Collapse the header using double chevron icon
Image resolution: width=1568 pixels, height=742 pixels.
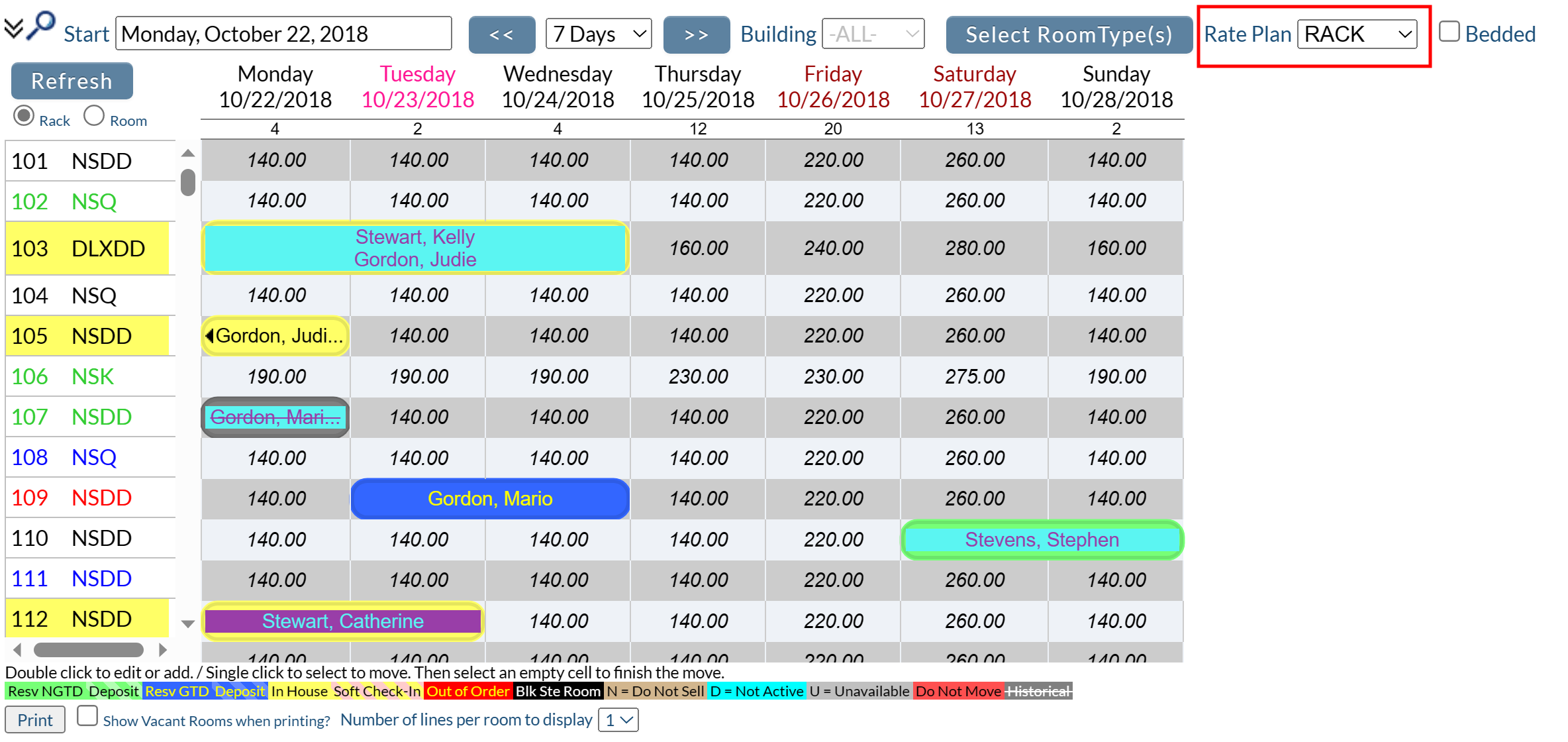13,28
